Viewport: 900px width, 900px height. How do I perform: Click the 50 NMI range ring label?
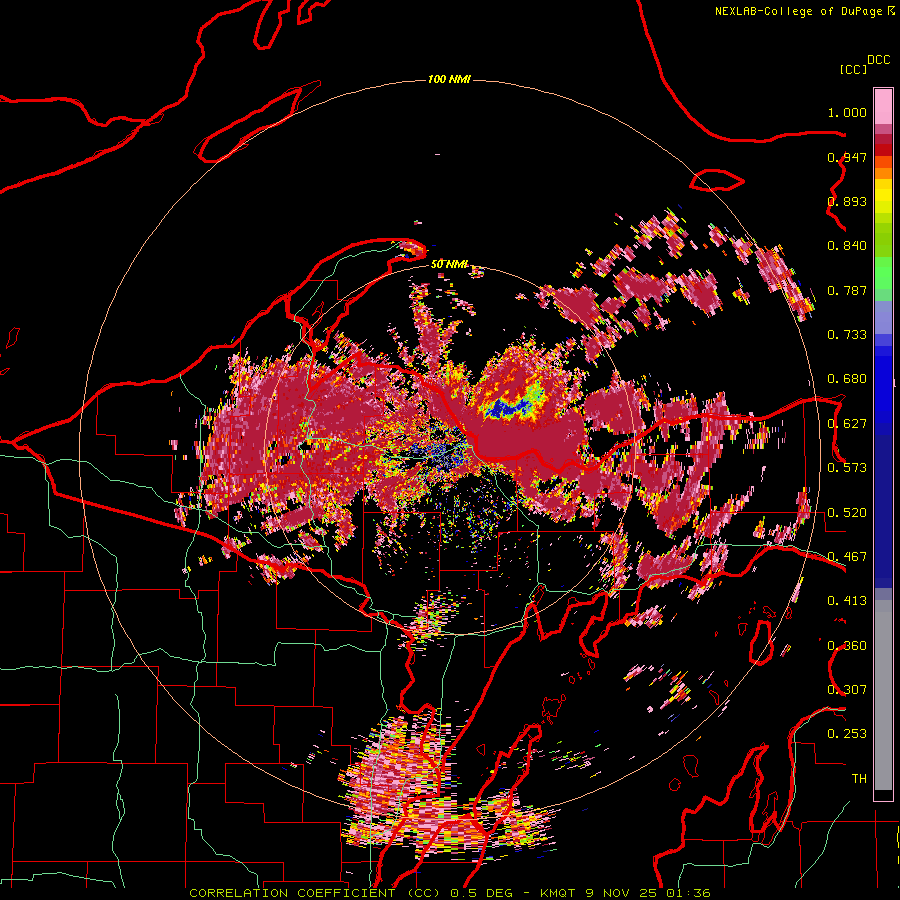click(449, 264)
